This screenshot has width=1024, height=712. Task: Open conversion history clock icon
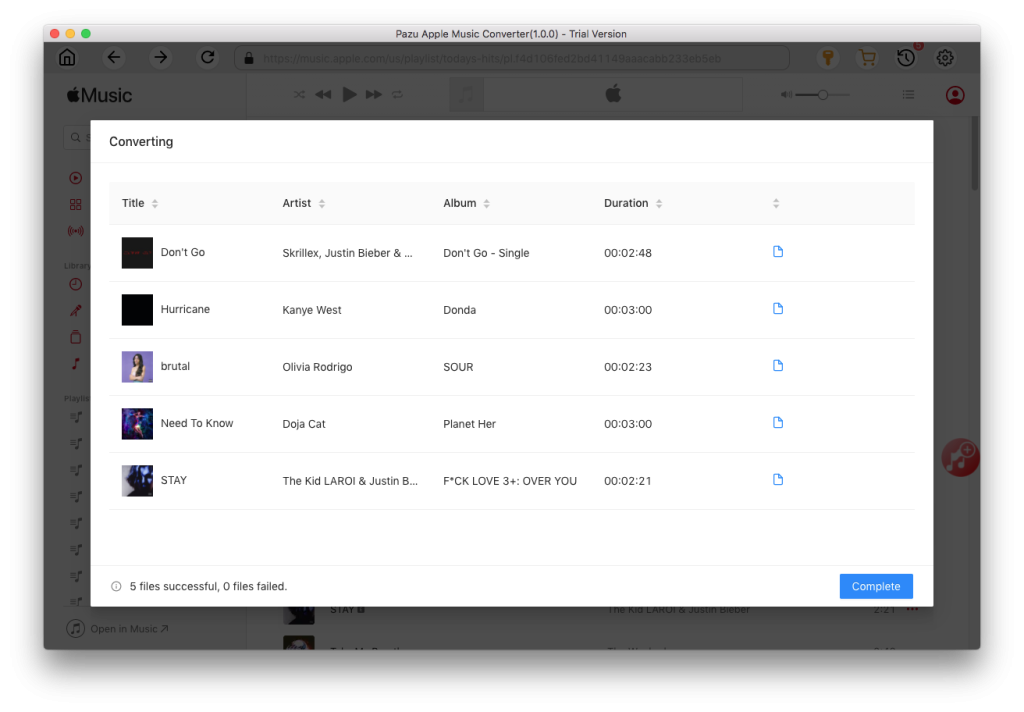point(906,57)
